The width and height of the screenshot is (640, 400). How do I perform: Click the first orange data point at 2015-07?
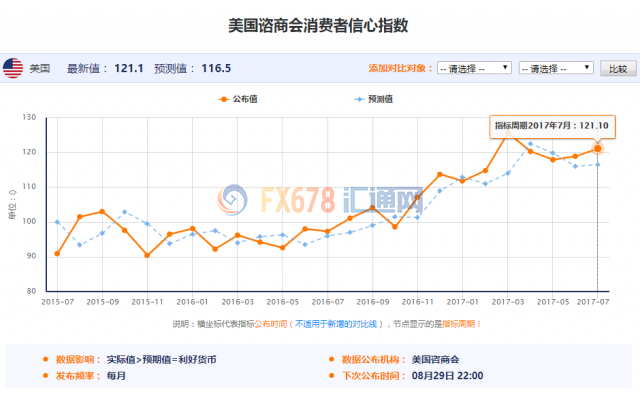(x=57, y=253)
